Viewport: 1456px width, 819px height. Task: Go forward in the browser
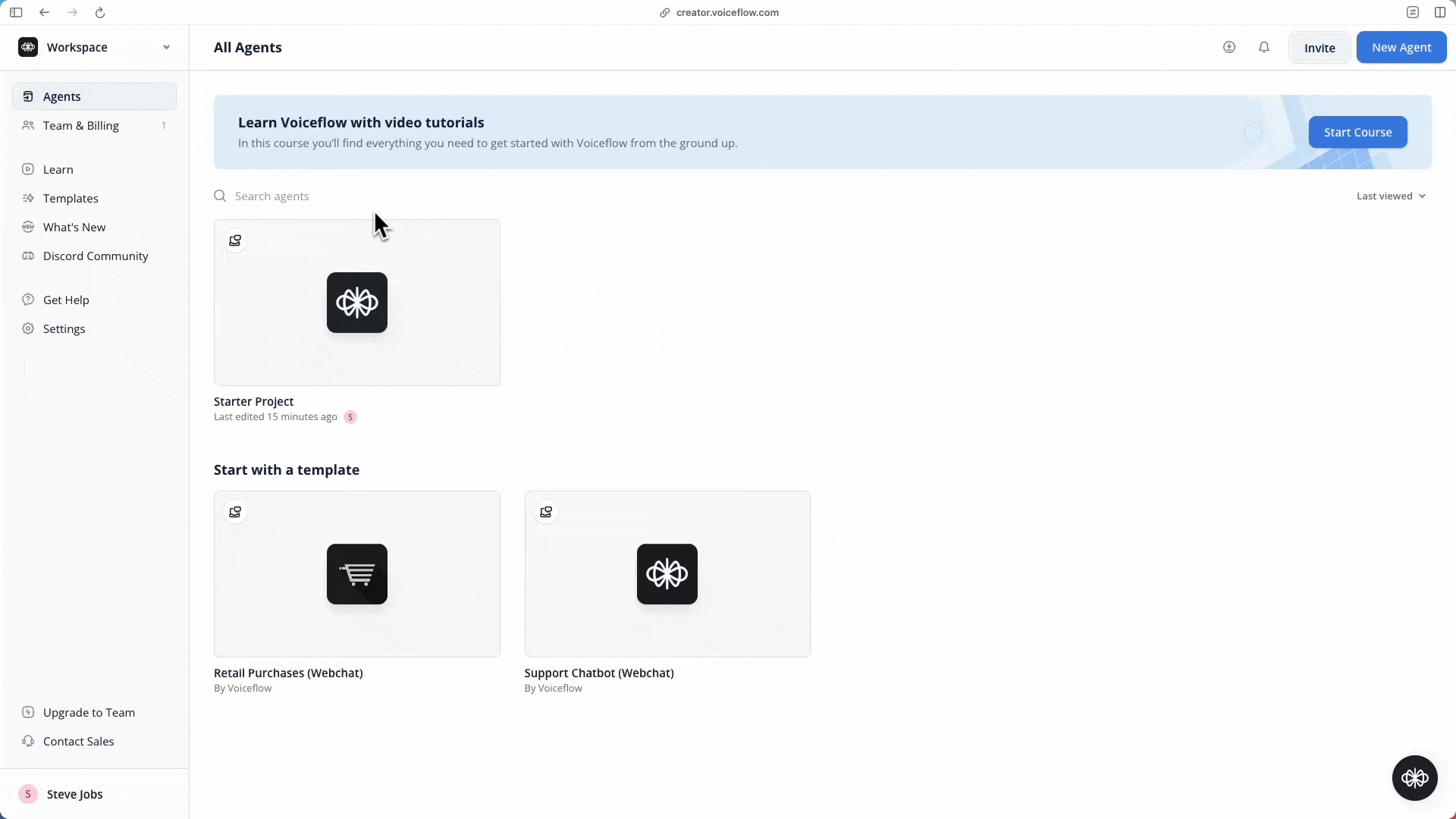click(x=72, y=12)
